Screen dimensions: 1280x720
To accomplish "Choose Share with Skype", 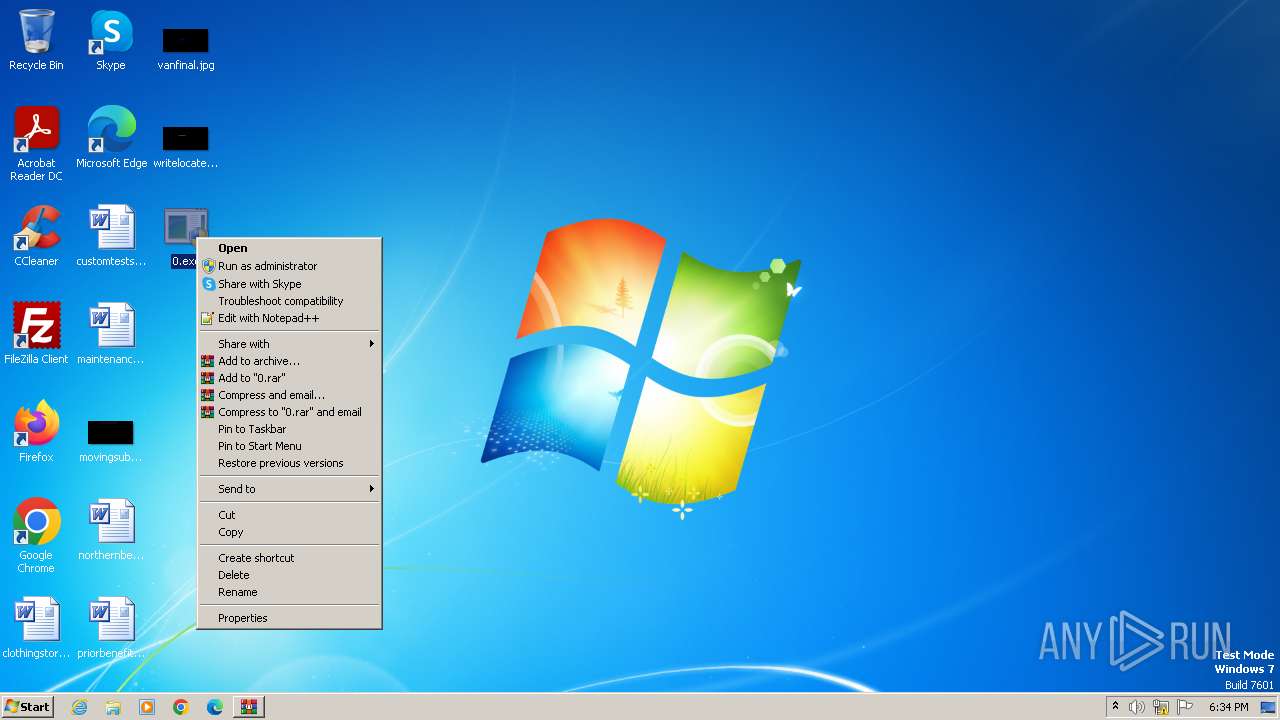I will click(x=290, y=284).
